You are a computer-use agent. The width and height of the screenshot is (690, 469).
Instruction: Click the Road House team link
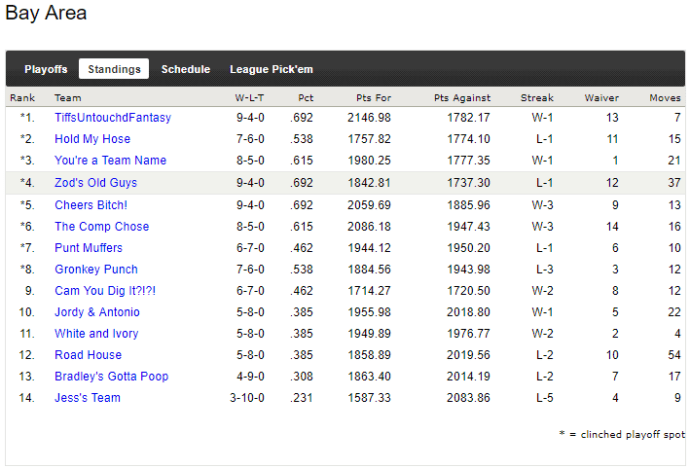[x=88, y=355]
